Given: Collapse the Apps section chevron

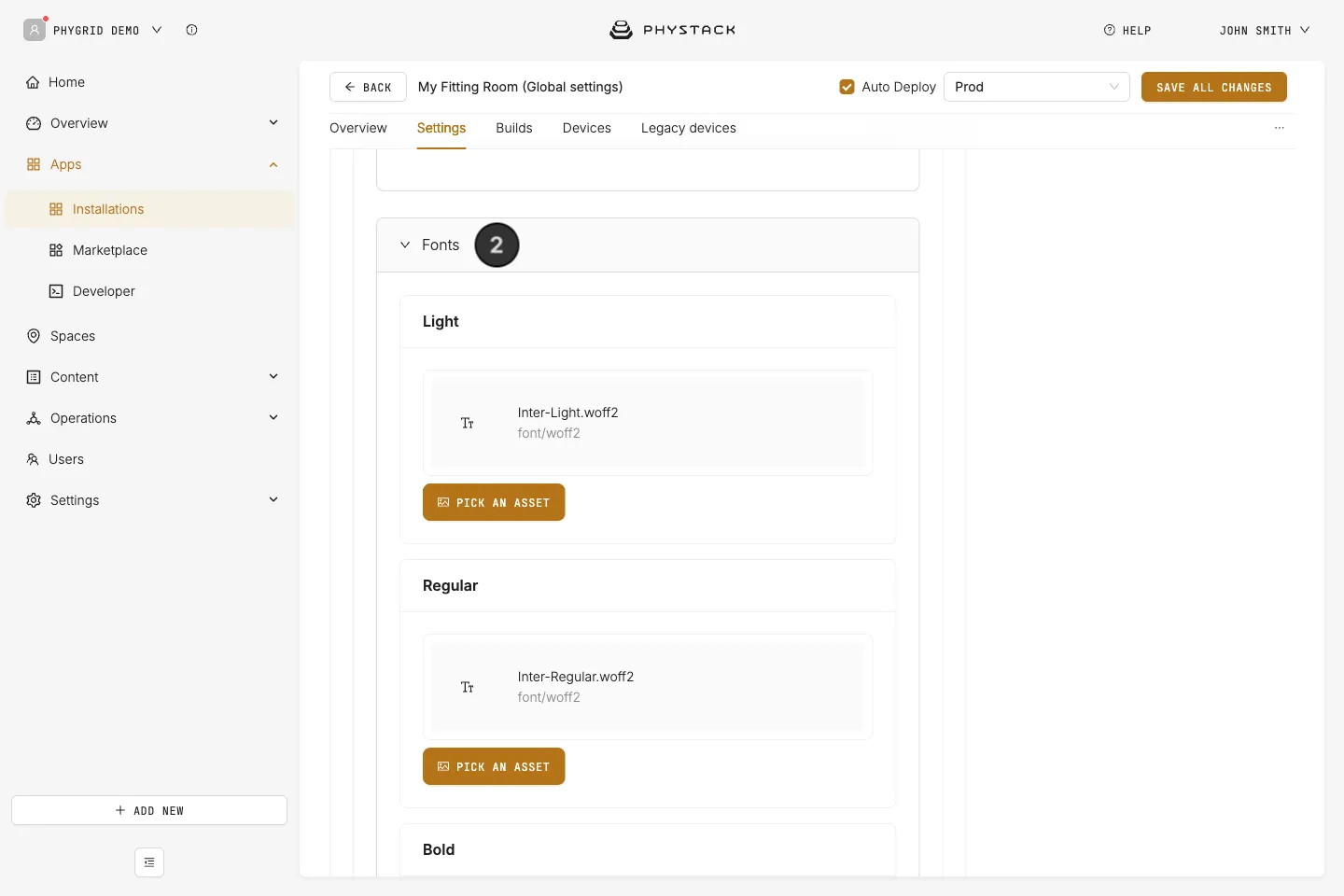Looking at the screenshot, I should coord(273,164).
